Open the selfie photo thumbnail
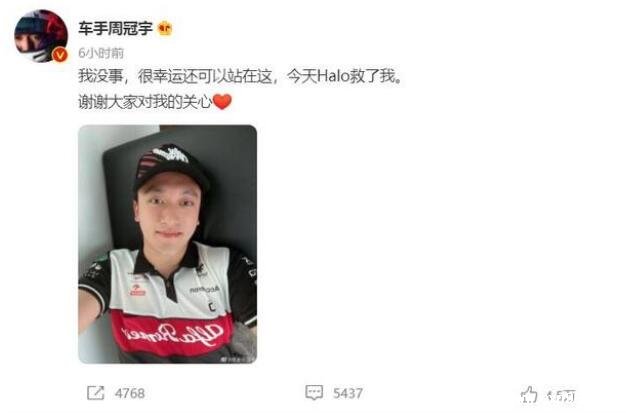 [x=168, y=244]
